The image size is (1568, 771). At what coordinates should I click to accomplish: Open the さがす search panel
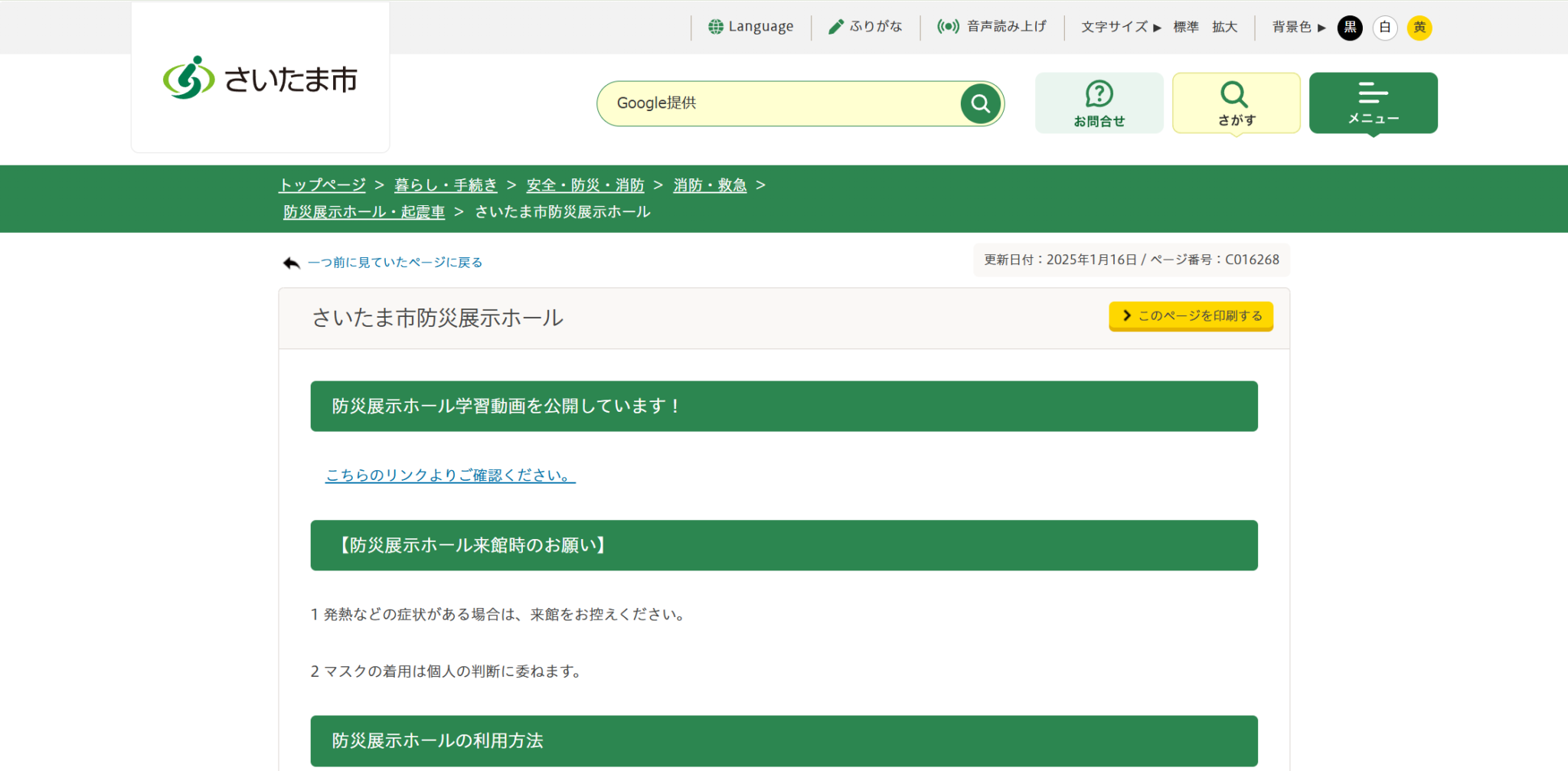click(x=1235, y=102)
